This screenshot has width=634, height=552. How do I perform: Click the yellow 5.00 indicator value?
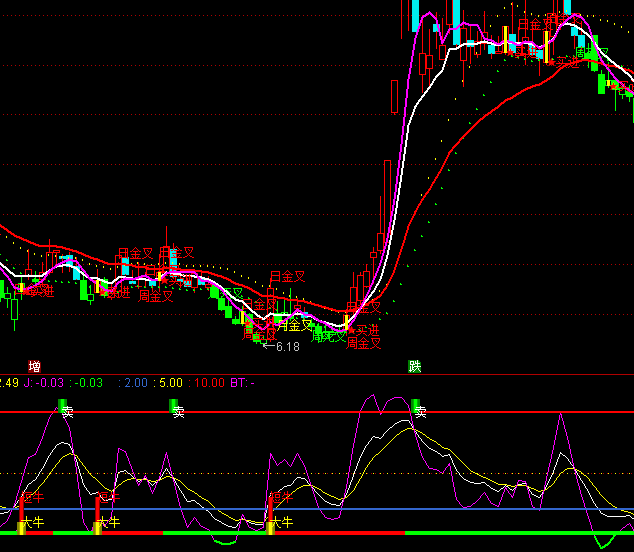(x=170, y=382)
